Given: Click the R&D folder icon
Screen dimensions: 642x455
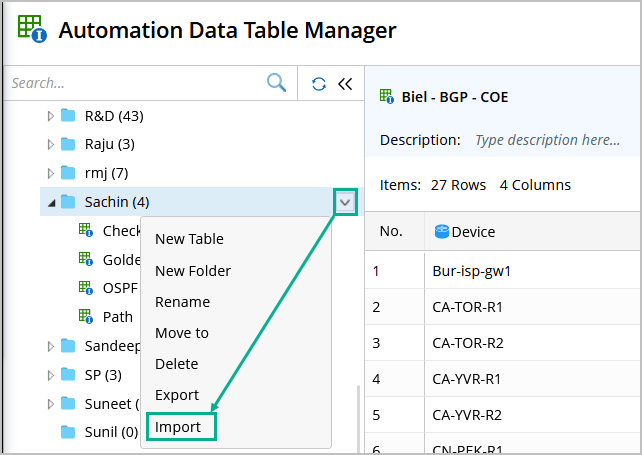Looking at the screenshot, I should [69, 116].
